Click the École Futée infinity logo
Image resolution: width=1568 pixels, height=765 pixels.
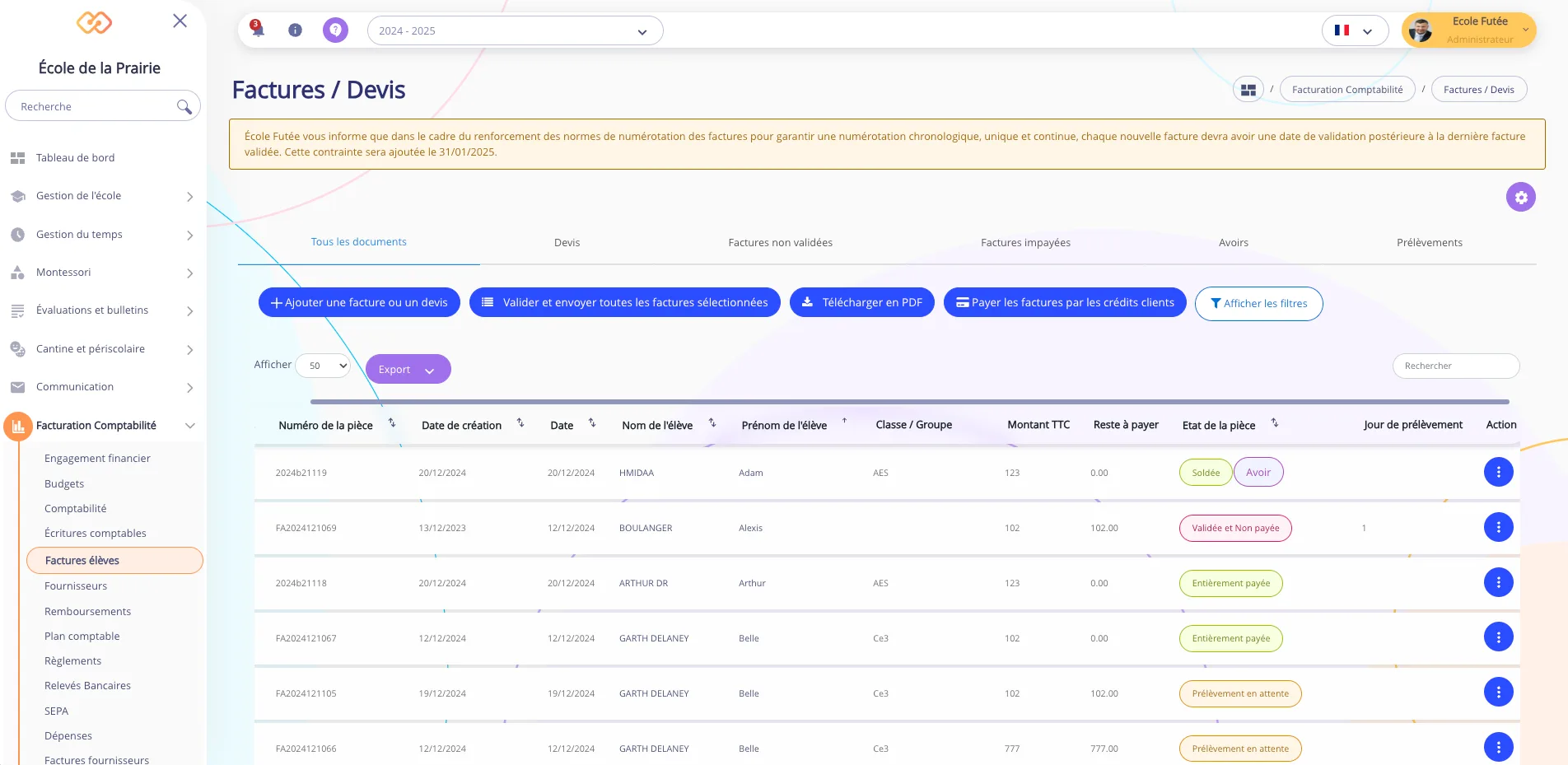click(x=94, y=22)
